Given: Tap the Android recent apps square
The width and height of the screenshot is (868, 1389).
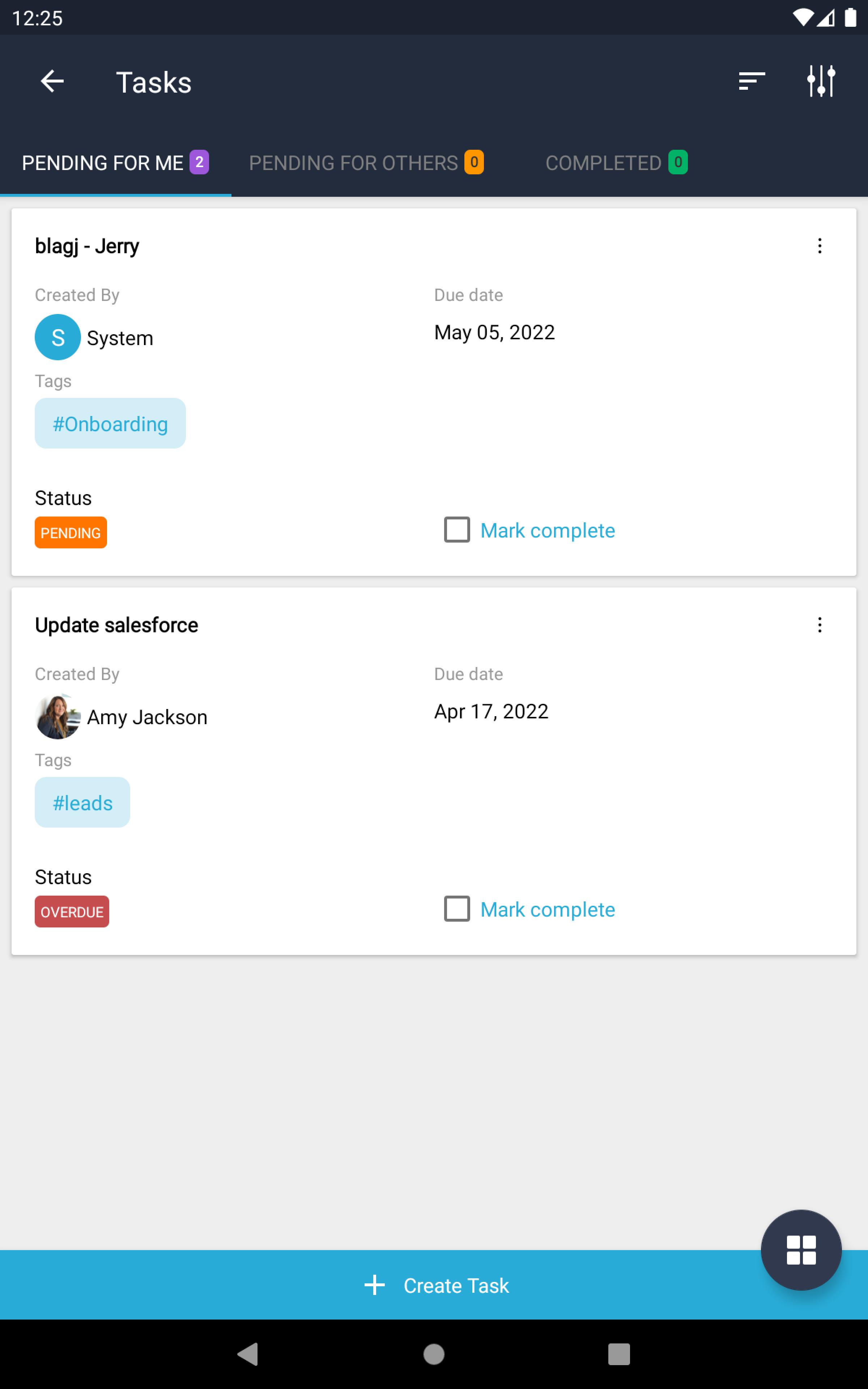Looking at the screenshot, I should (618, 1355).
